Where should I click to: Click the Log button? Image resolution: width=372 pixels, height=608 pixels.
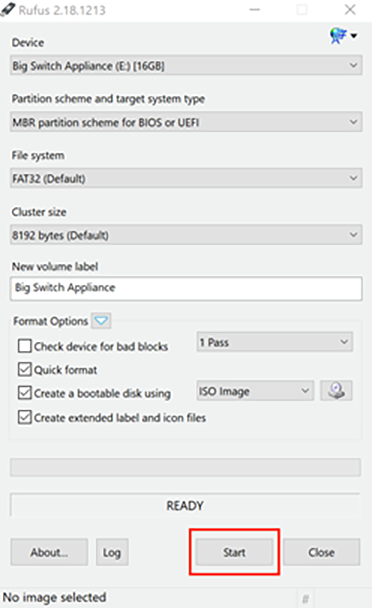pos(112,552)
